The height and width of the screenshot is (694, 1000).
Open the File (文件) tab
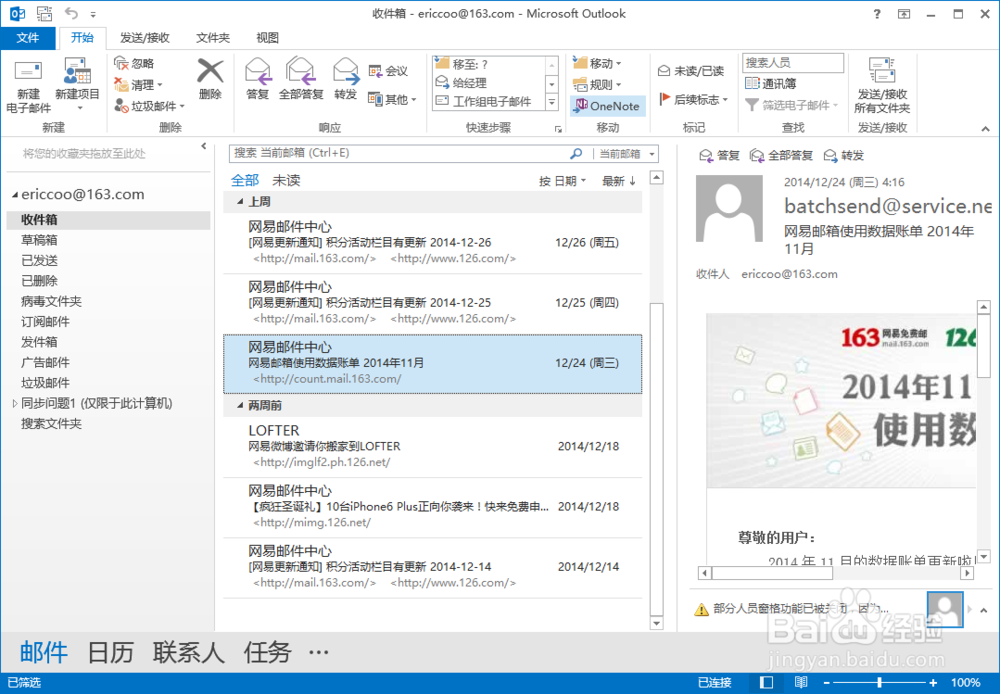(27, 38)
